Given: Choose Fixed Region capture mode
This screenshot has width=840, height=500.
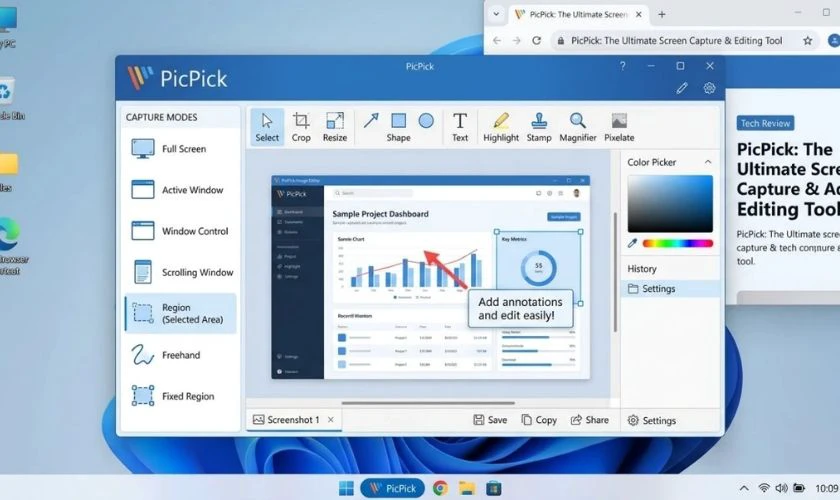Looking at the screenshot, I should [181, 396].
